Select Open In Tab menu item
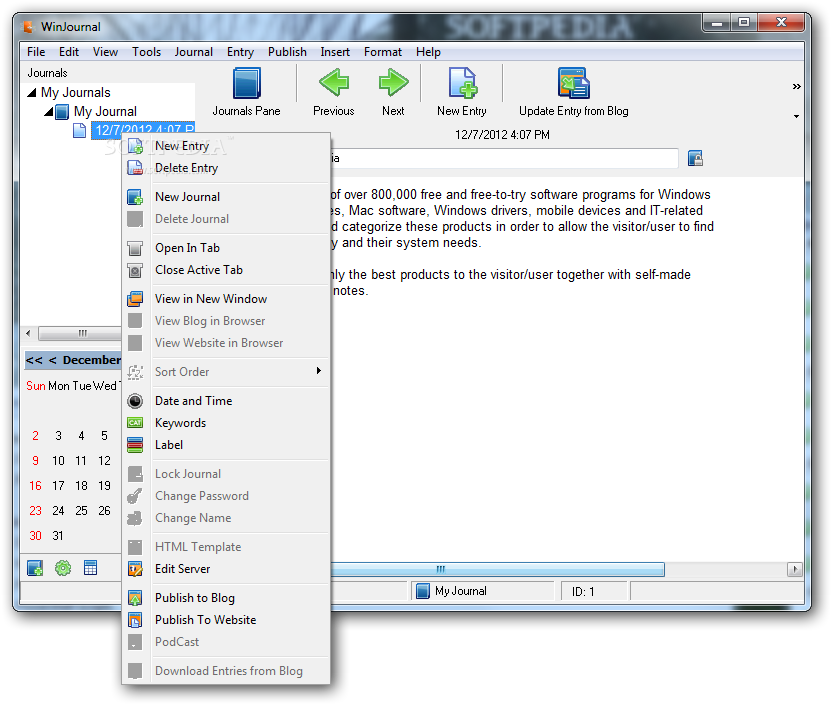This screenshot has height=705, width=832. click(226, 248)
